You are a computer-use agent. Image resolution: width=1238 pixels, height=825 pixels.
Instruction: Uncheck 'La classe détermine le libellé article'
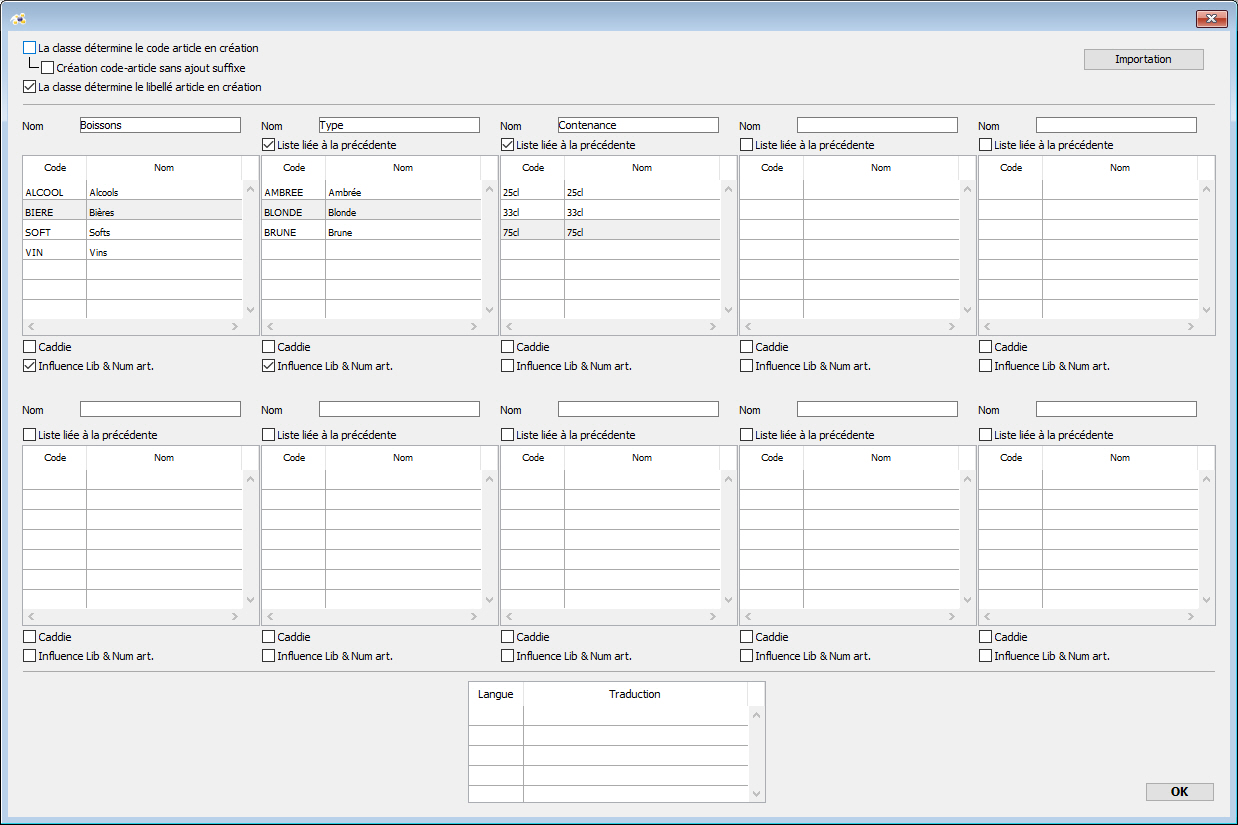[x=29, y=87]
